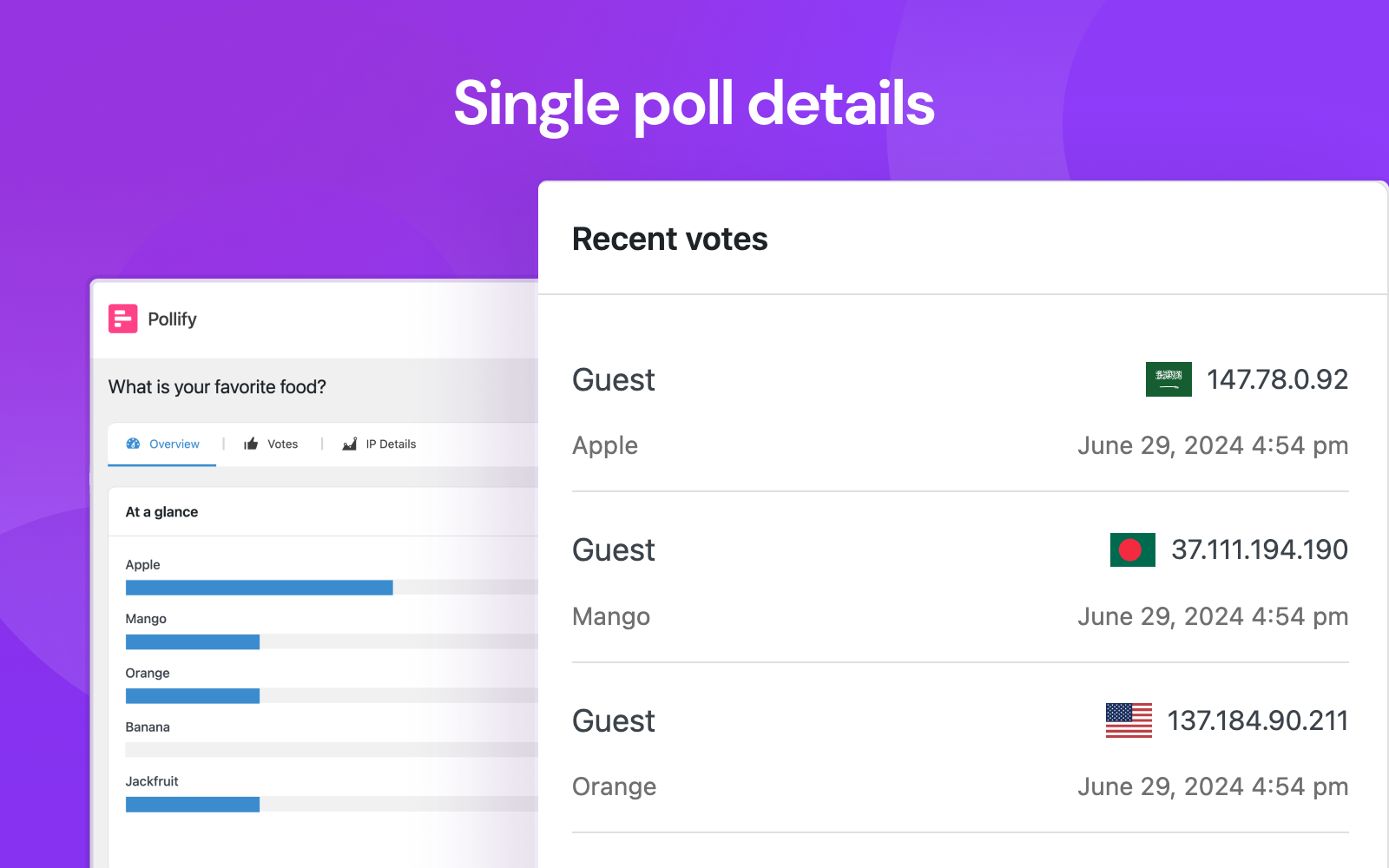Screen dimensions: 1389x868
Task: Go to the IP Details tab
Action: tap(391, 444)
